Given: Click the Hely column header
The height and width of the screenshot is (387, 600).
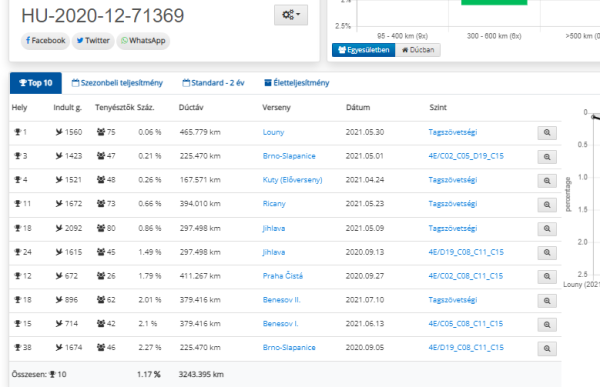Looking at the screenshot, I should click(20, 108).
